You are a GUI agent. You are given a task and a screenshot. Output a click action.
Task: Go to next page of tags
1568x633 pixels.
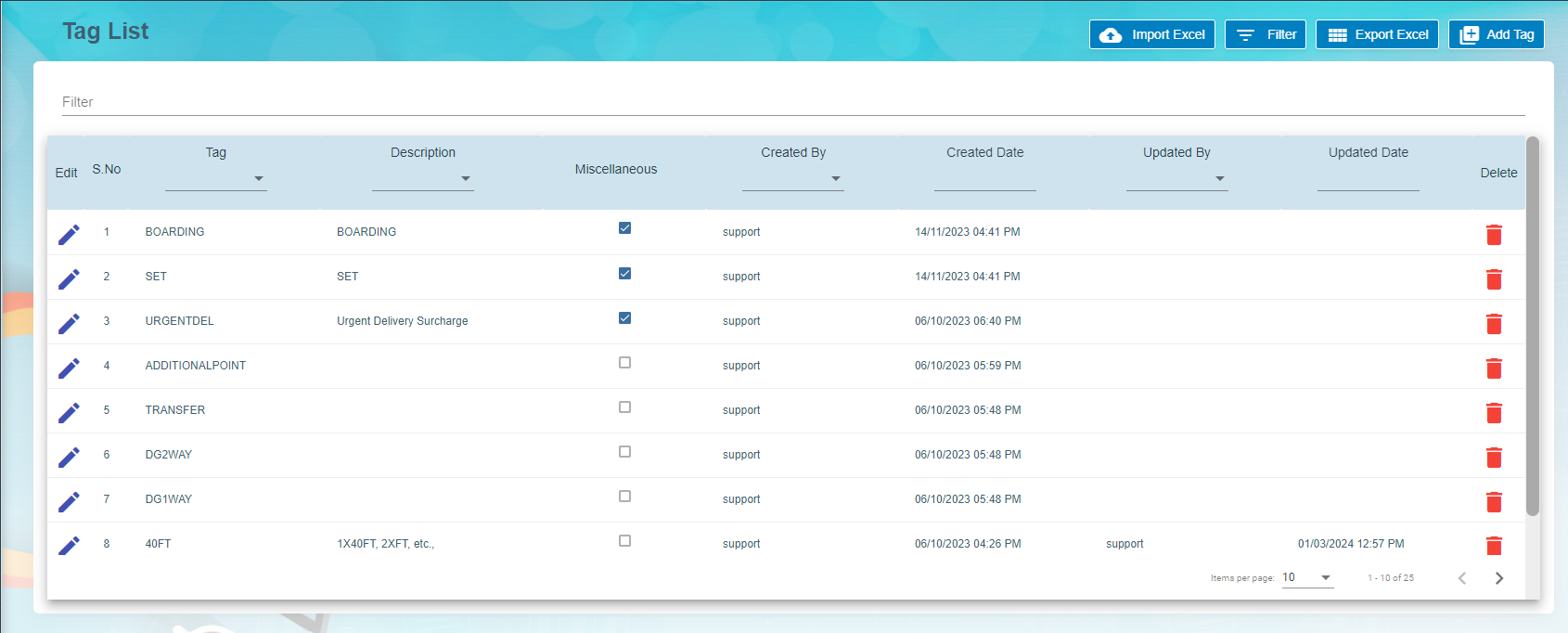point(1498,578)
